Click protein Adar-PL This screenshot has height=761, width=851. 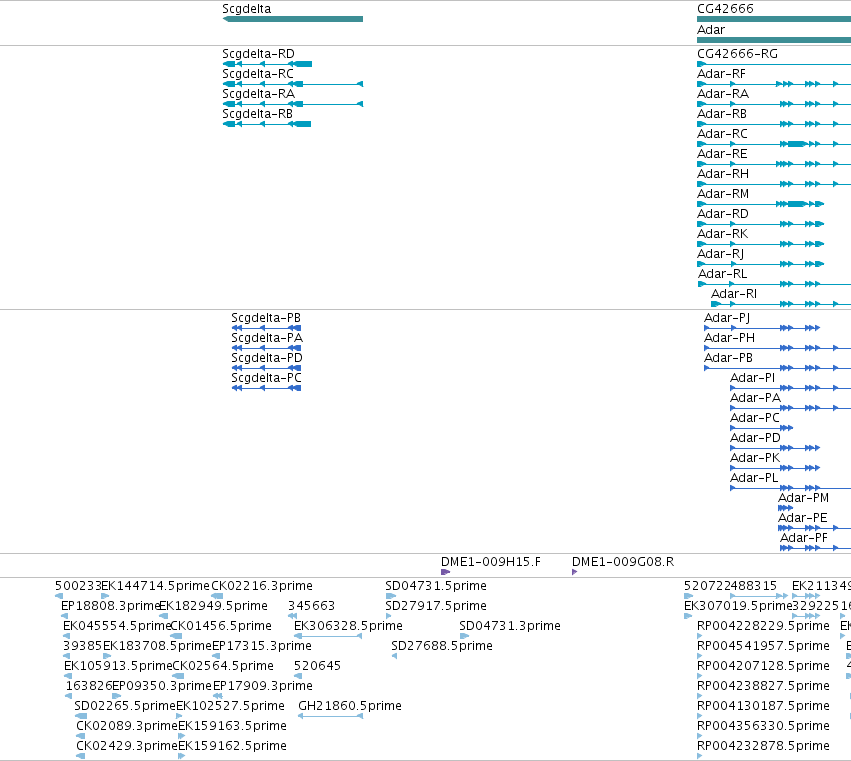(x=754, y=479)
